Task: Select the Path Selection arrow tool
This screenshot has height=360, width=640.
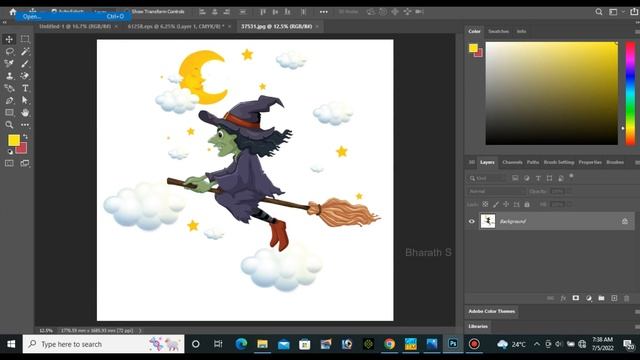Action: click(x=25, y=100)
